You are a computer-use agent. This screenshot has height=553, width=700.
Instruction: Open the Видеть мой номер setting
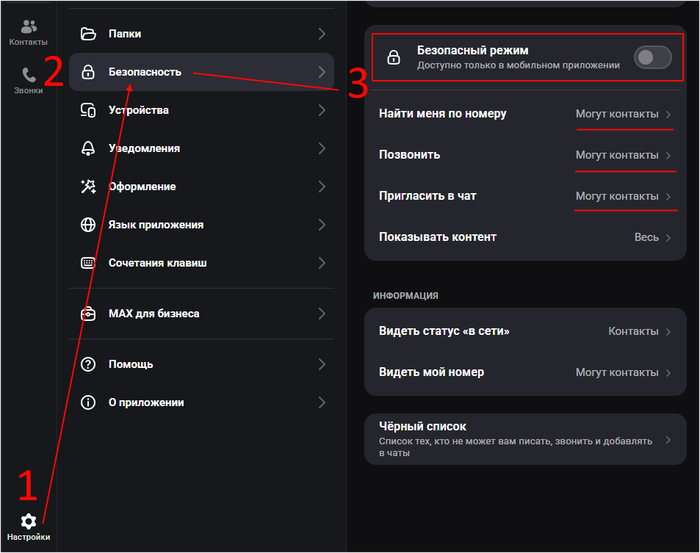[x=525, y=372]
